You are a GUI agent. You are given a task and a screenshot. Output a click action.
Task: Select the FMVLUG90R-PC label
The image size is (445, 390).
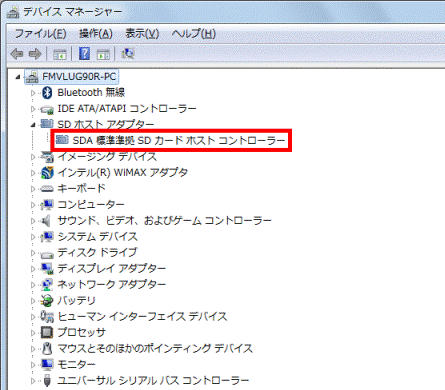79,77
